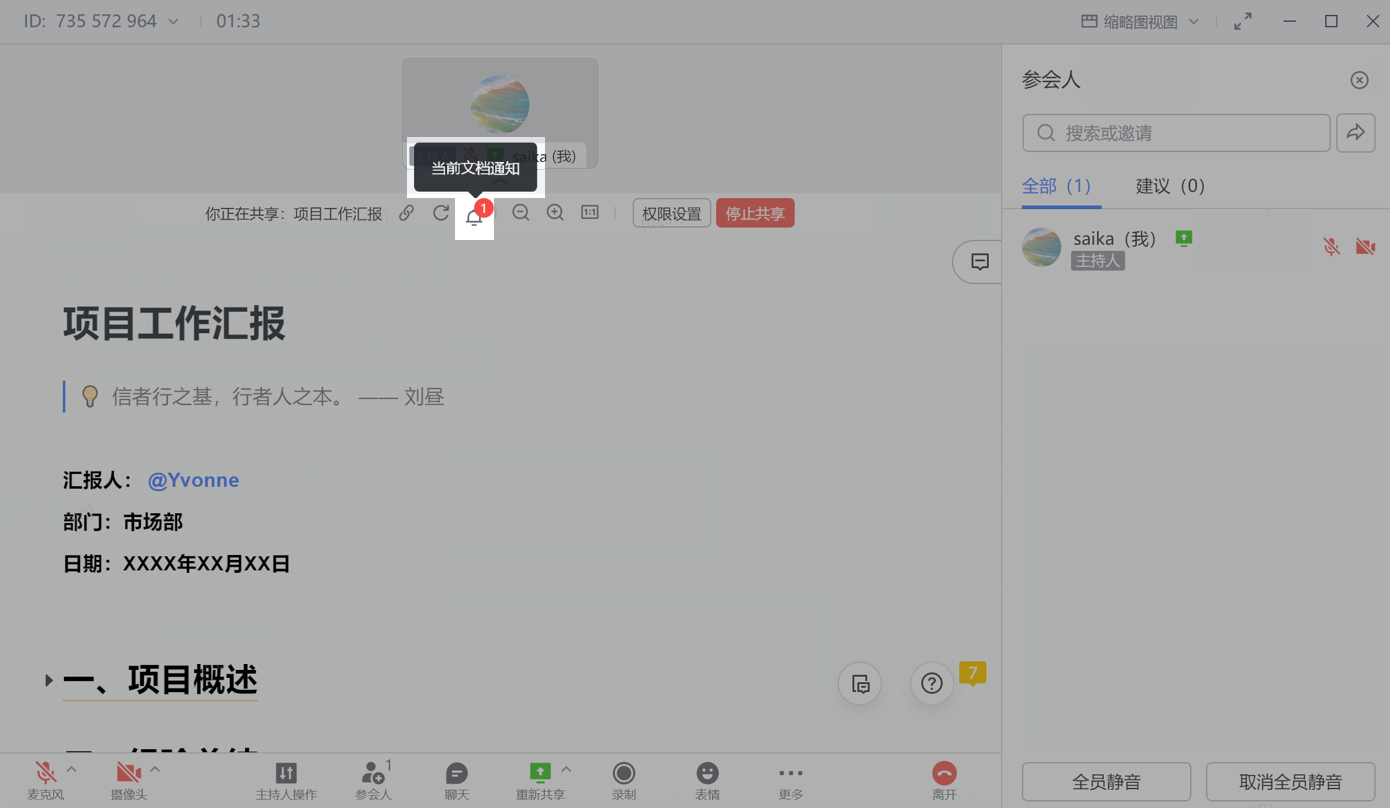1390x808 pixels.
Task: Unmute the microphone in bottom toolbar
Action: click(45, 780)
